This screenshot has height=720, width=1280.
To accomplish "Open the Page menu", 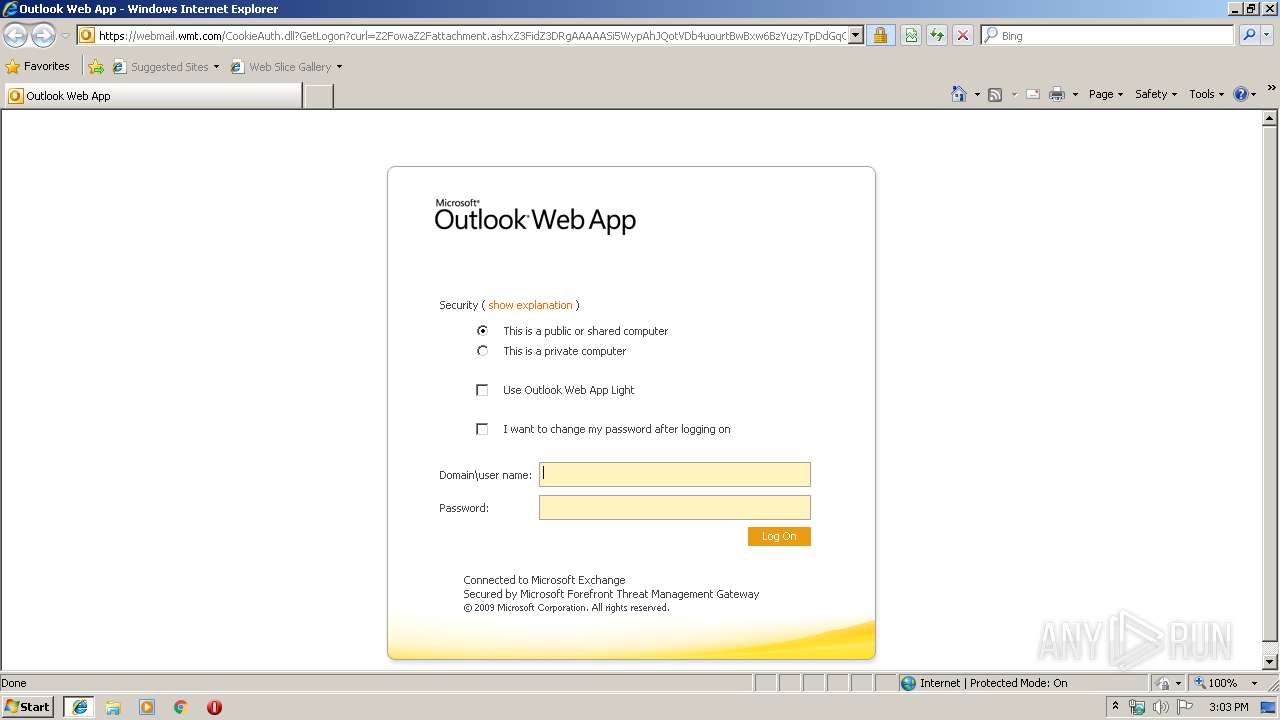I will (1106, 94).
